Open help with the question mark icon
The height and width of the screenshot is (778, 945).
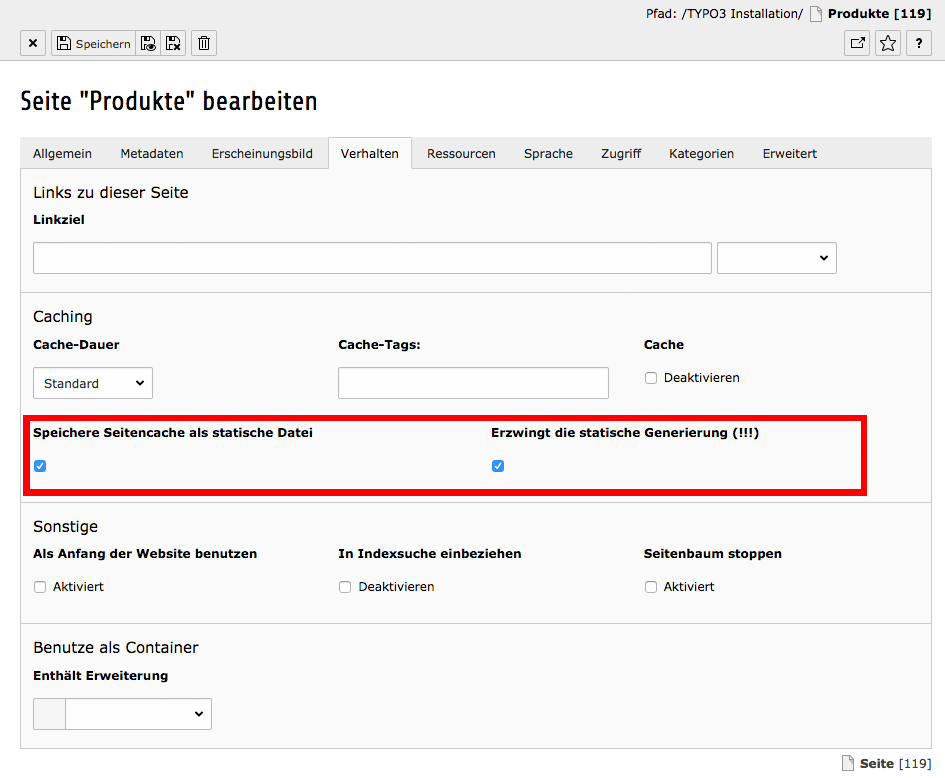pos(918,43)
